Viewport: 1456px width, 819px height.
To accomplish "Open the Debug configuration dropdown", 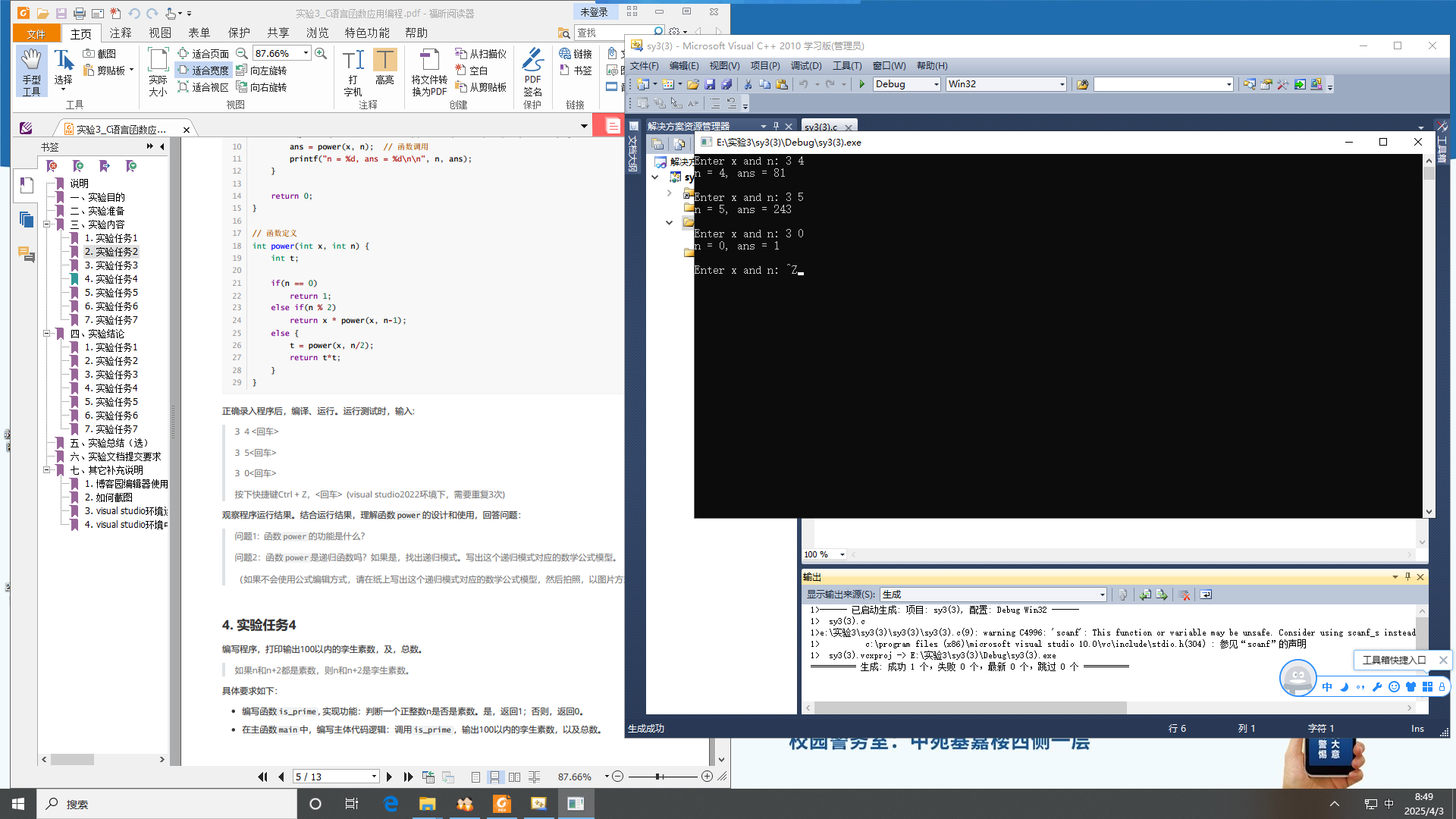I will click(936, 84).
